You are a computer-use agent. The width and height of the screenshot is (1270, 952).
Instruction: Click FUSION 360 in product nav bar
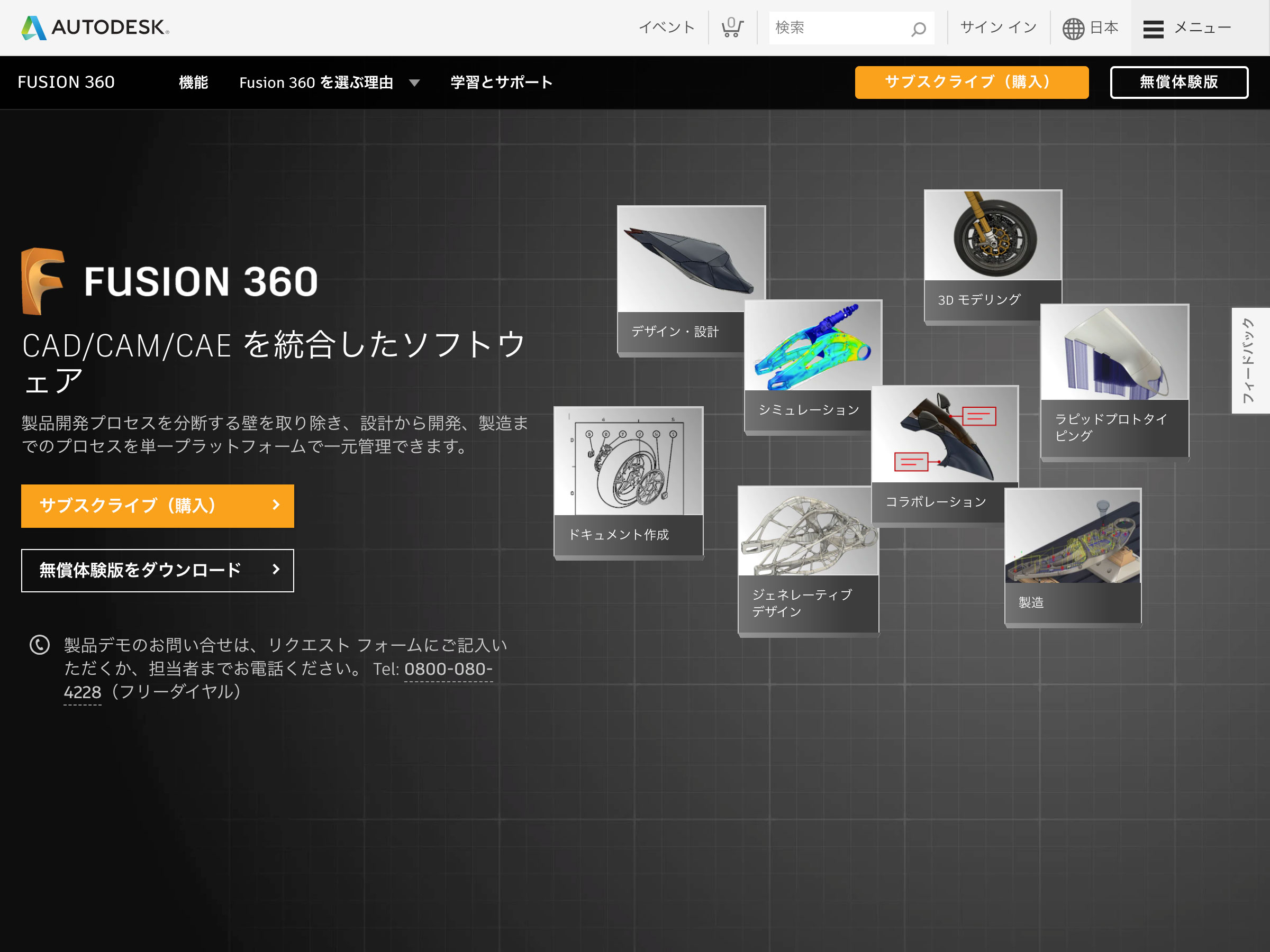click(66, 83)
